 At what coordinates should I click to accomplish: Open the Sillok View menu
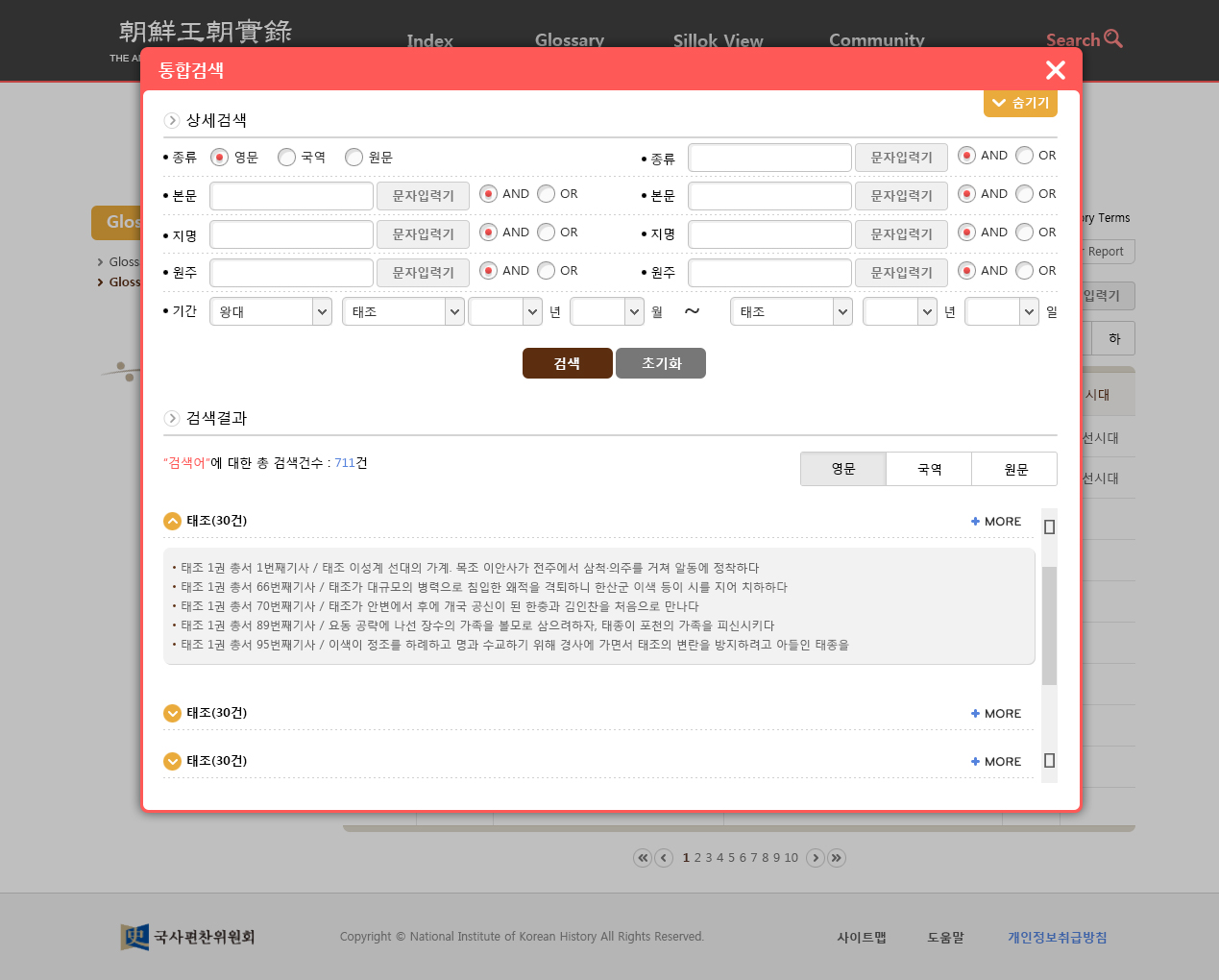(x=718, y=41)
